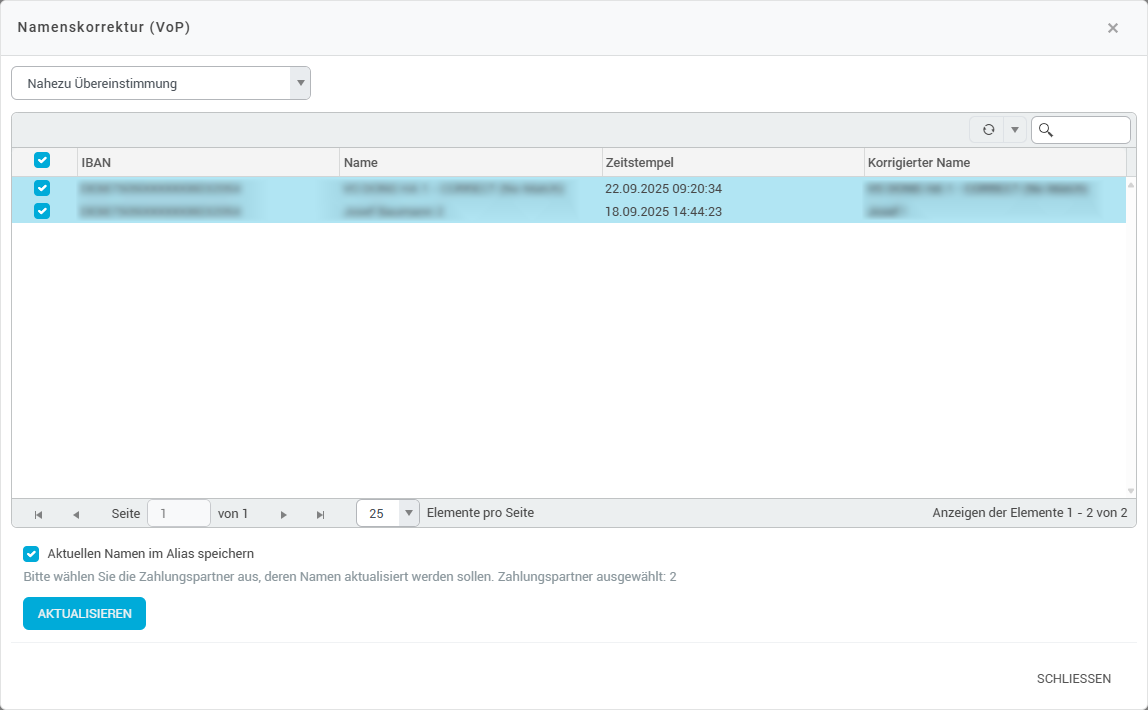Go to first page of results
This screenshot has width=1148, height=710.
[x=38, y=514]
